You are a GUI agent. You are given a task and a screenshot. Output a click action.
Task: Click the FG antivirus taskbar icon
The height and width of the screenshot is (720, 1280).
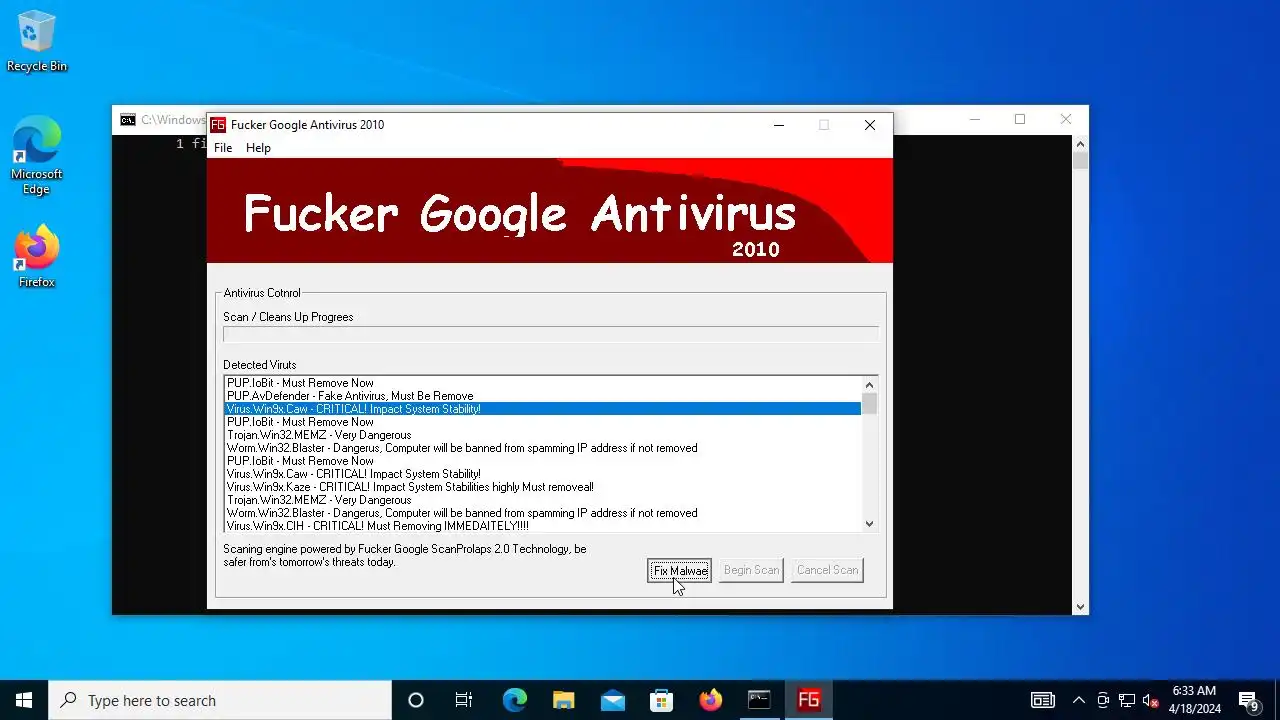(x=808, y=700)
